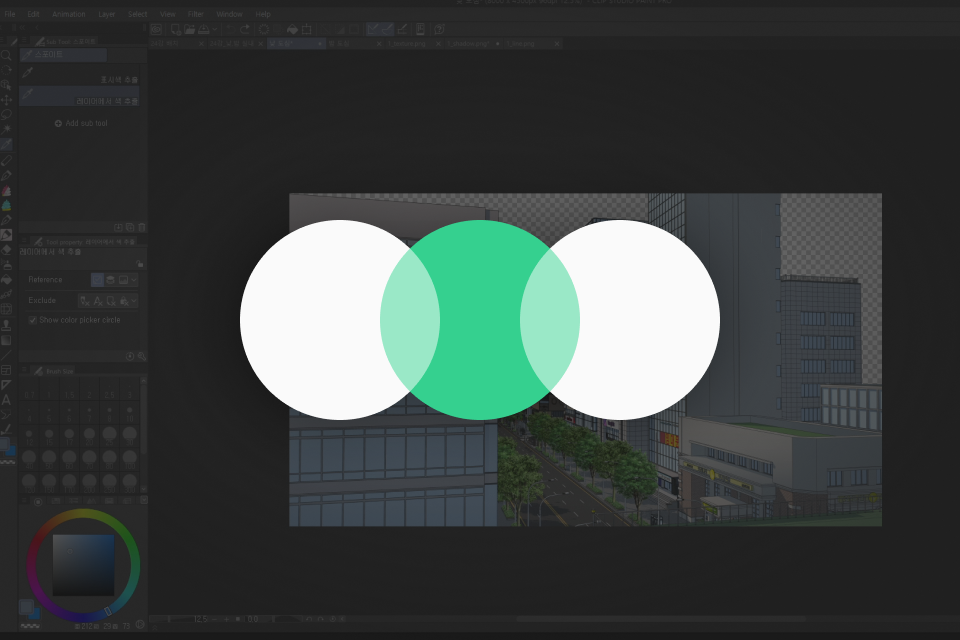Delete sub tool with trash icon
Screen dimensions: 960x640
(x=142, y=227)
